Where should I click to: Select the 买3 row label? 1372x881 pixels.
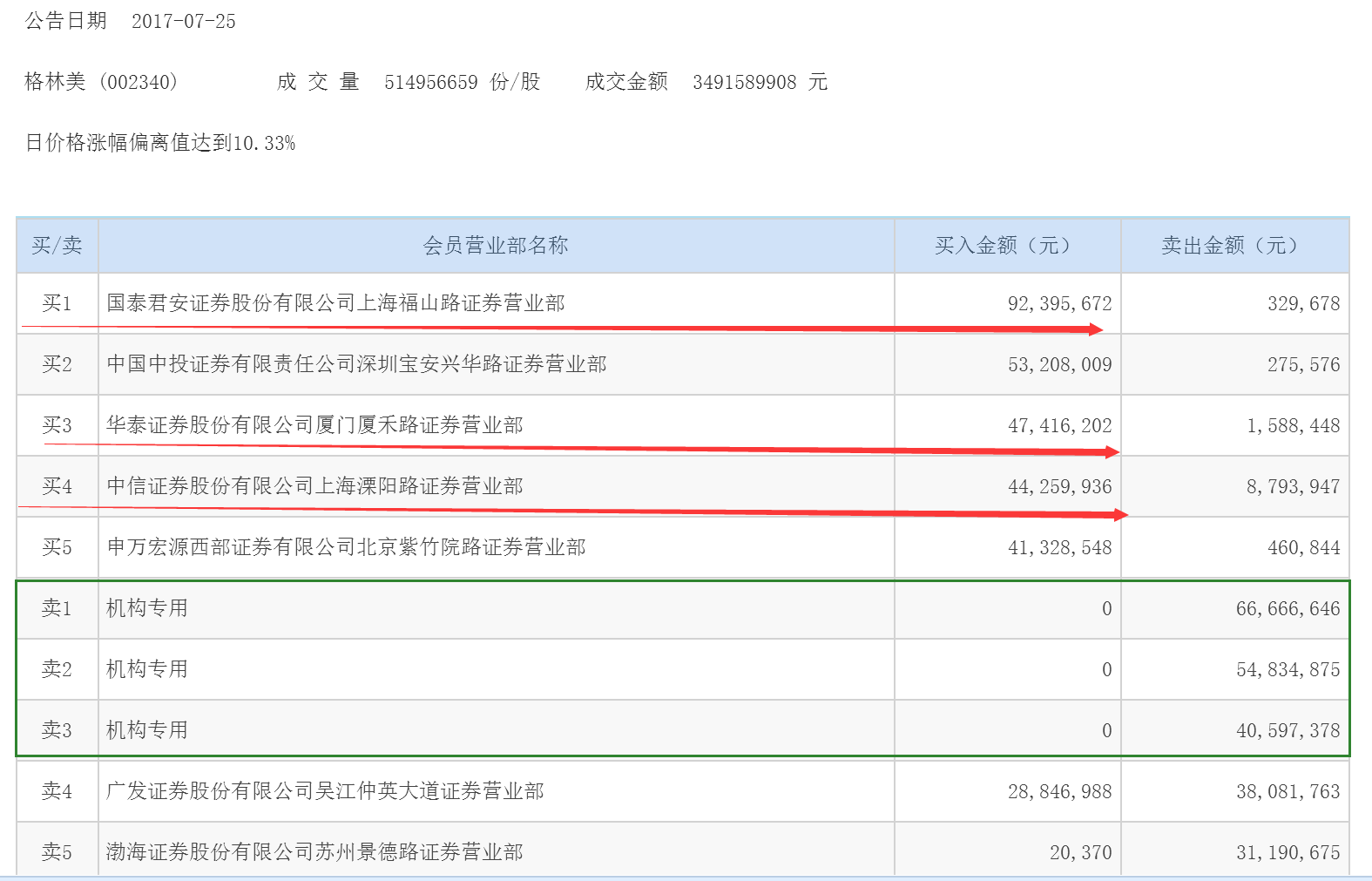(57, 425)
